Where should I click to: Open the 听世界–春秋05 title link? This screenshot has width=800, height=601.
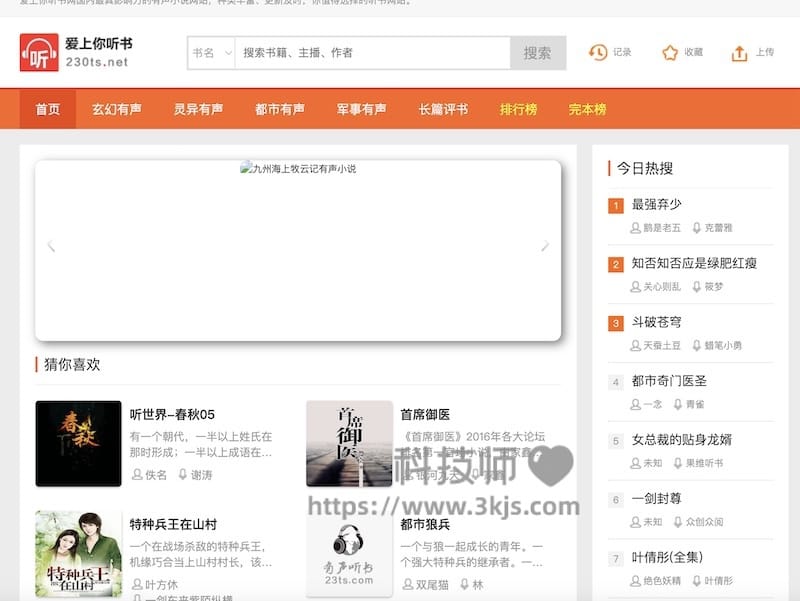pyautogui.click(x=172, y=414)
